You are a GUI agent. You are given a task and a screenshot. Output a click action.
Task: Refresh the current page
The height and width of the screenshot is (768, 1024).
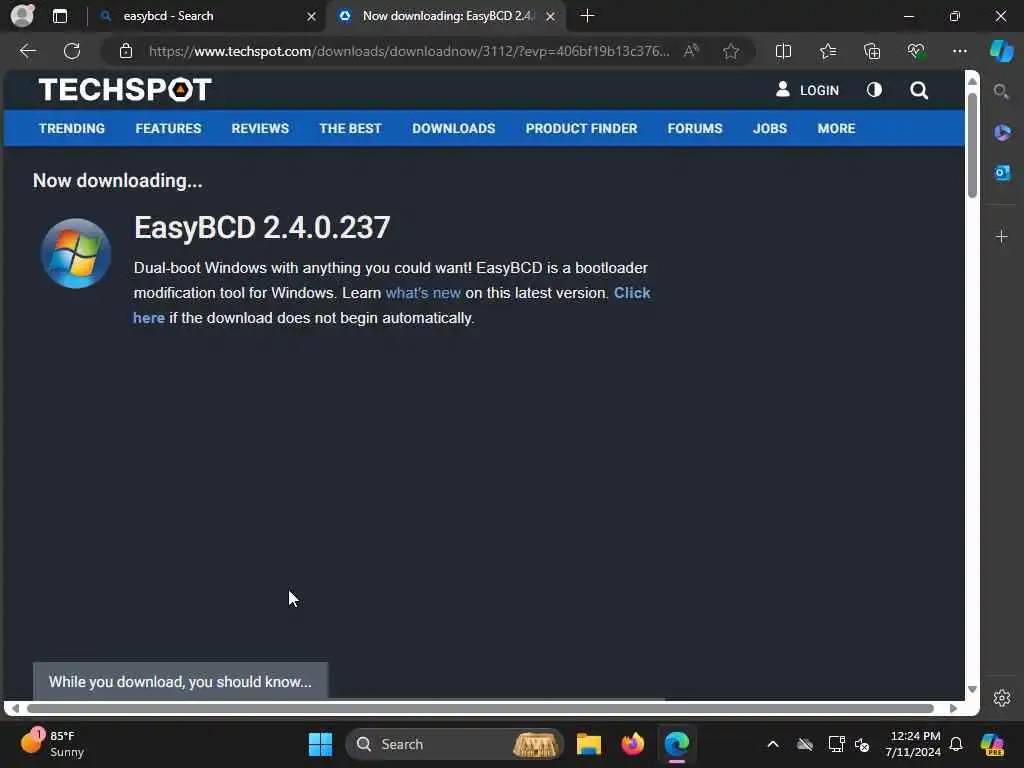tap(72, 51)
